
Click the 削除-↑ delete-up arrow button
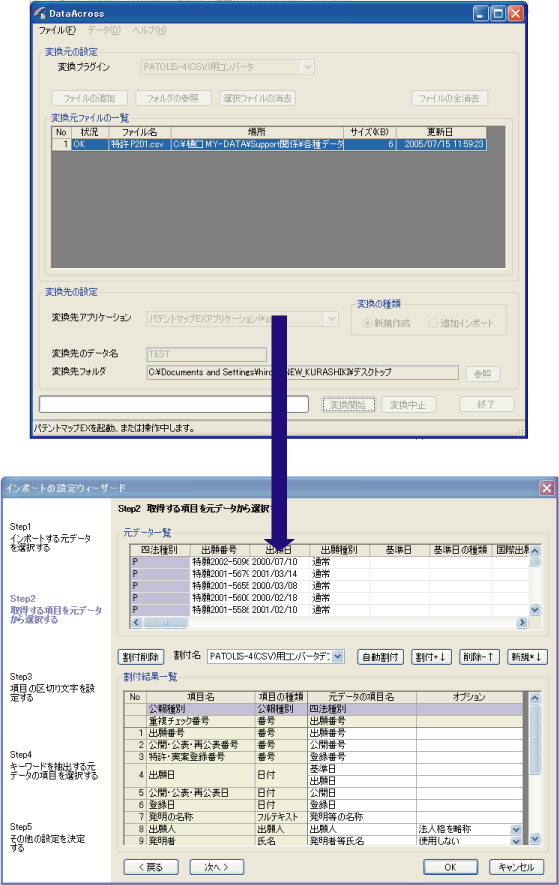point(479,657)
